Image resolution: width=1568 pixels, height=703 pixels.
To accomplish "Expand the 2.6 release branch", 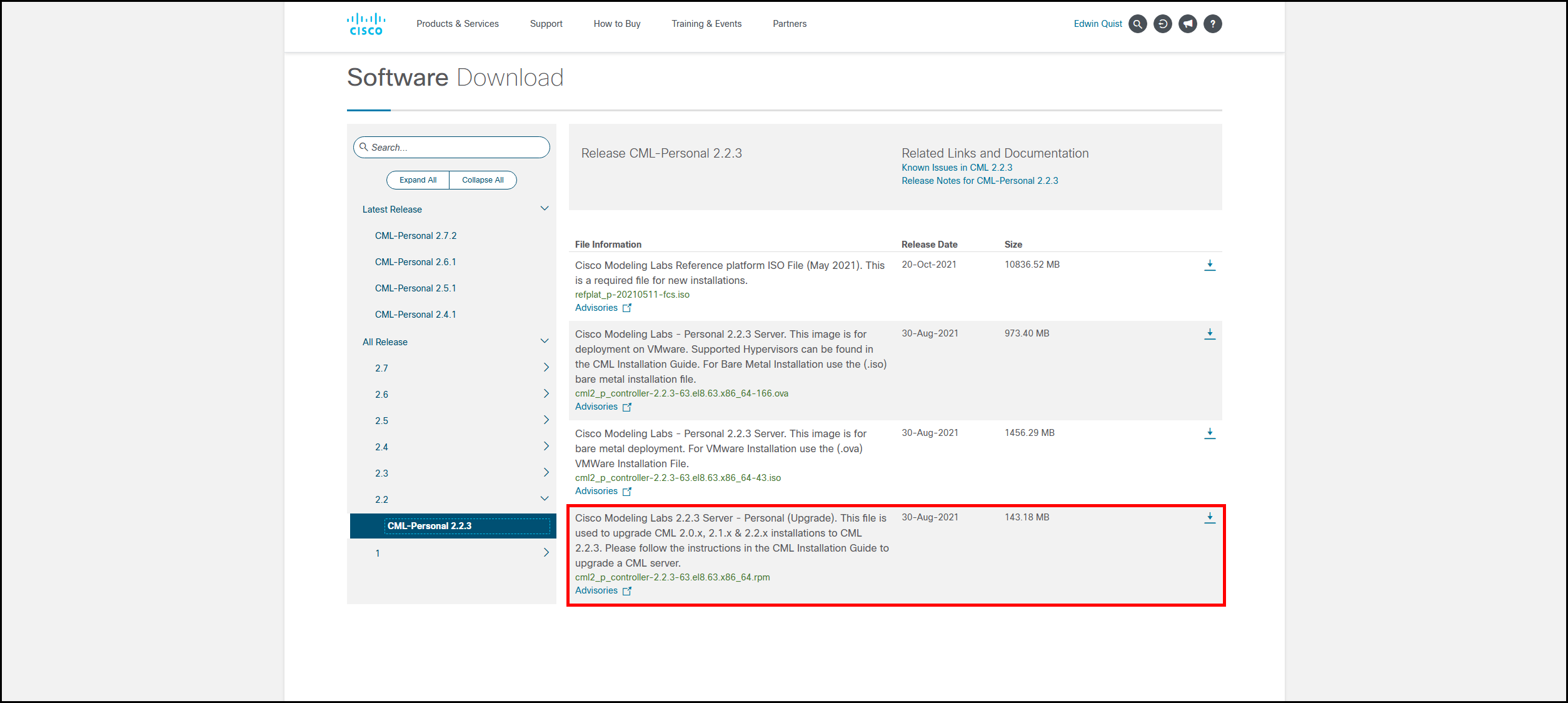I will point(546,394).
